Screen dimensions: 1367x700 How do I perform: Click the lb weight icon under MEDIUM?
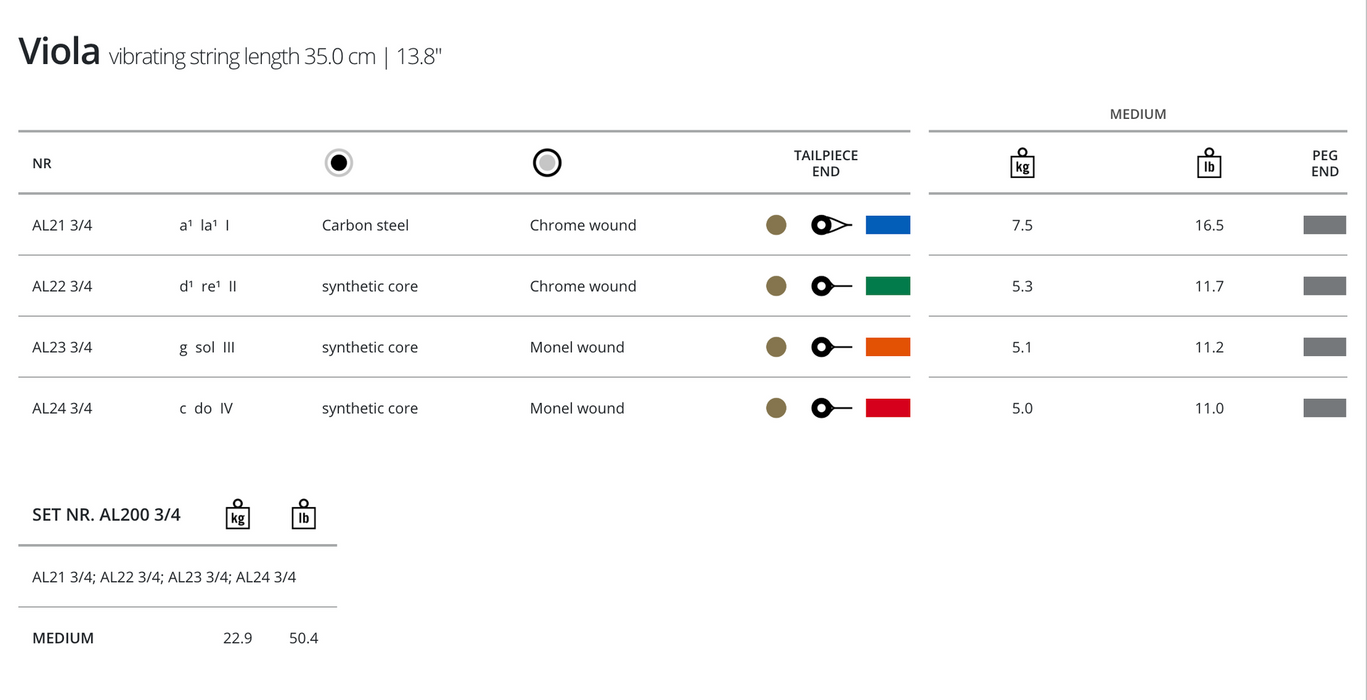[1209, 164]
